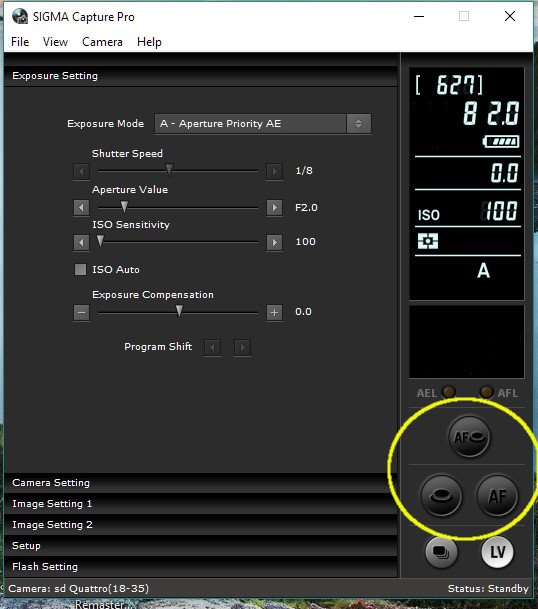538x609 pixels.
Task: Decrease shutter speed with left arrow
Action: pos(81,171)
